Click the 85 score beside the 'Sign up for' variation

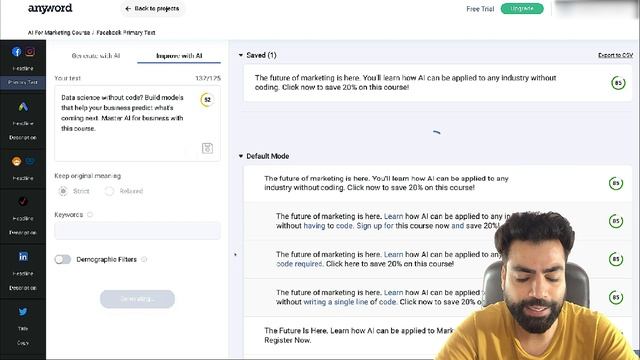pyautogui.click(x=616, y=221)
